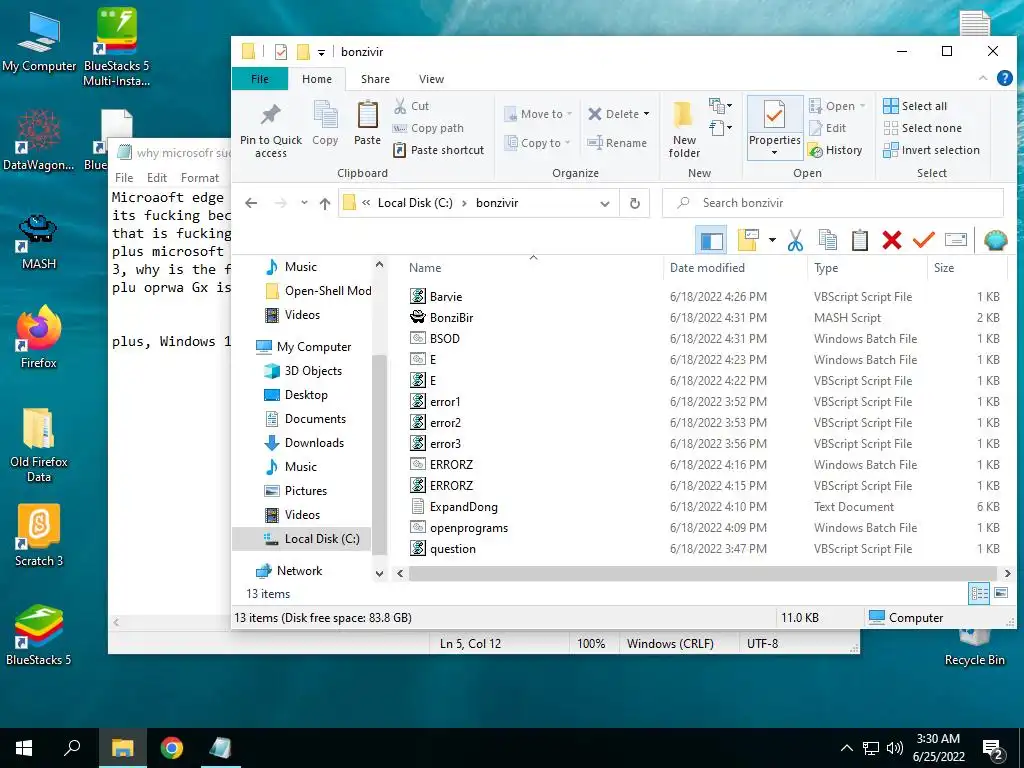Click the Open-Shell seashell icon

(x=995, y=240)
